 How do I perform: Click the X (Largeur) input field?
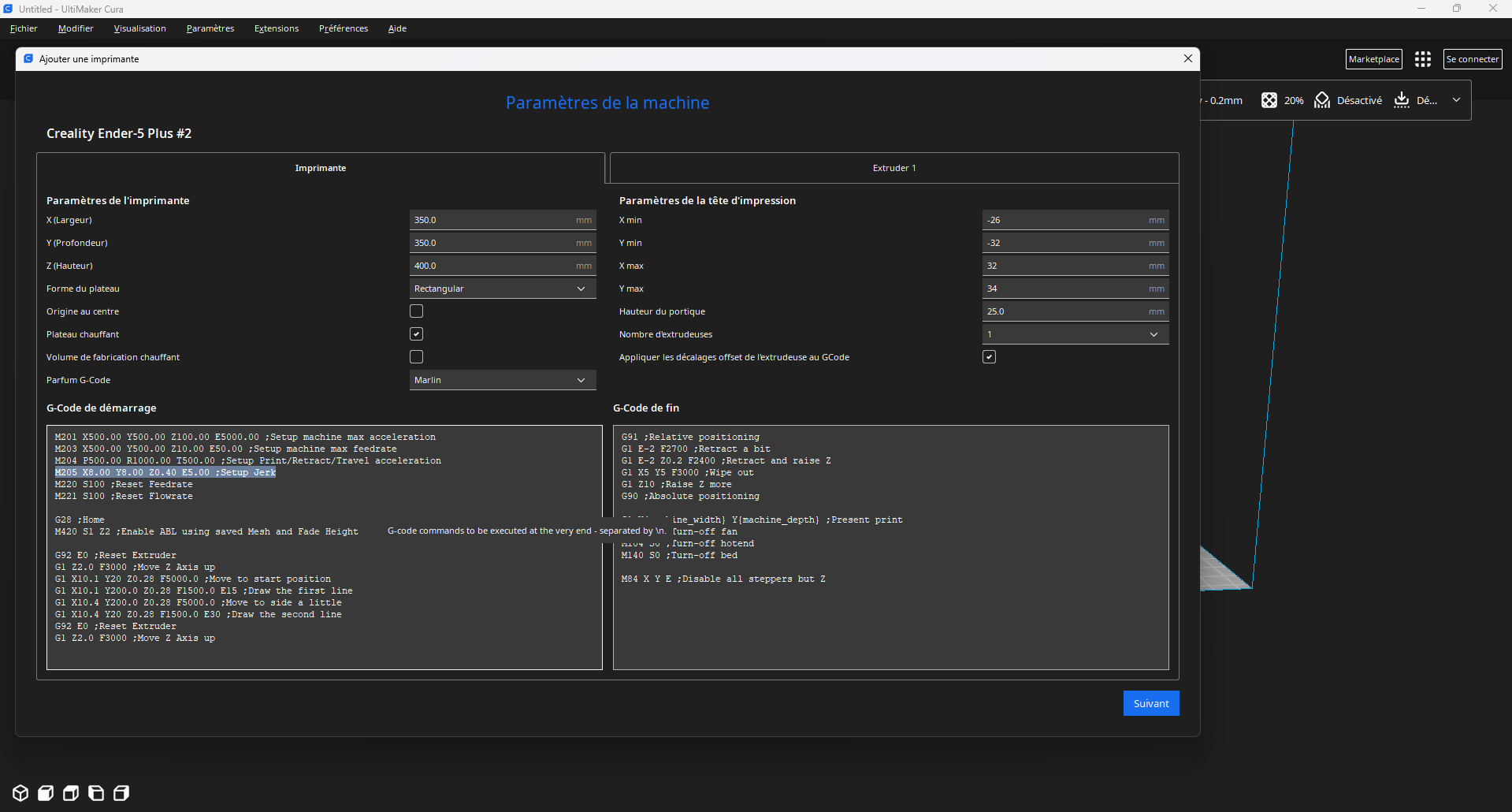click(x=492, y=220)
